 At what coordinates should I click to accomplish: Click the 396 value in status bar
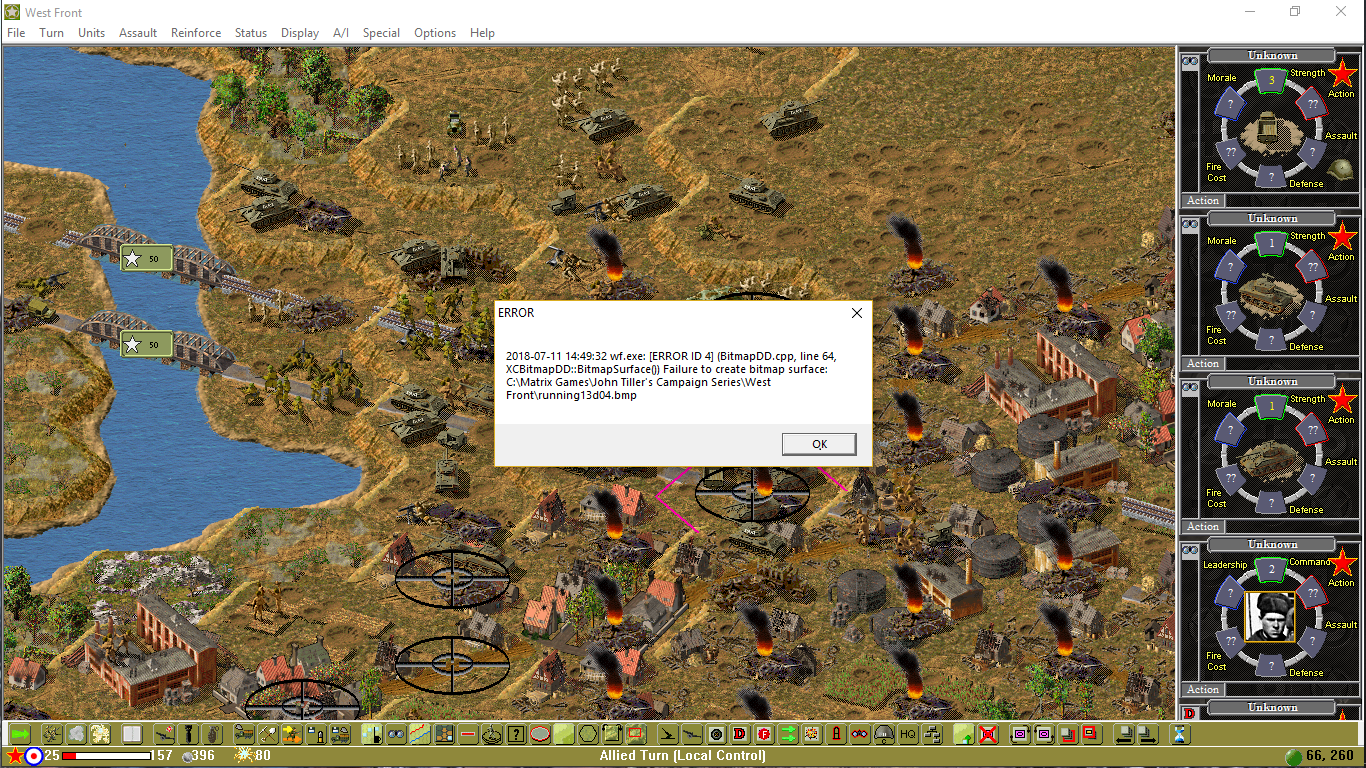pos(202,756)
